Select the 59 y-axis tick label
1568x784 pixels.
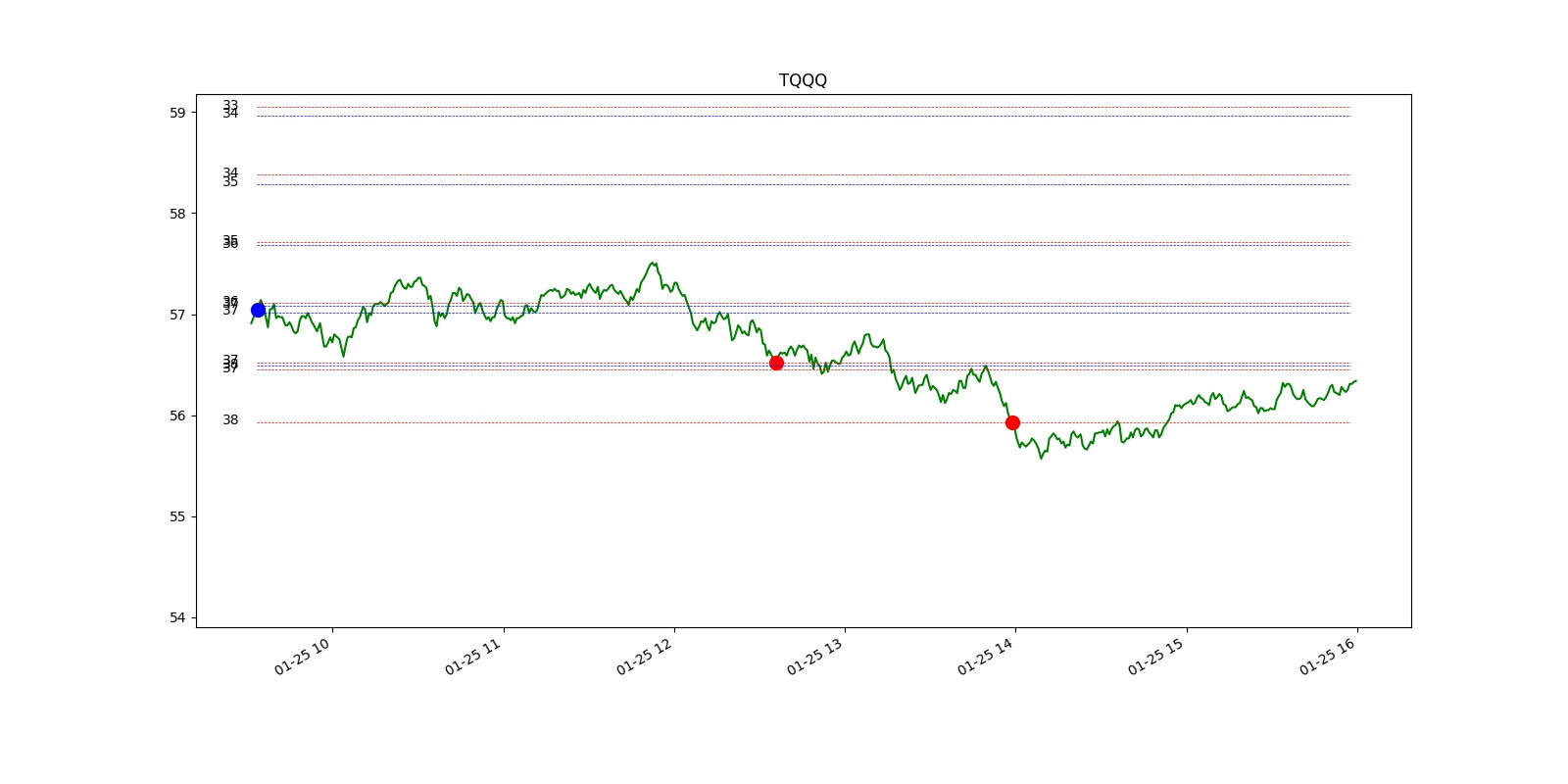pyautogui.click(x=177, y=113)
